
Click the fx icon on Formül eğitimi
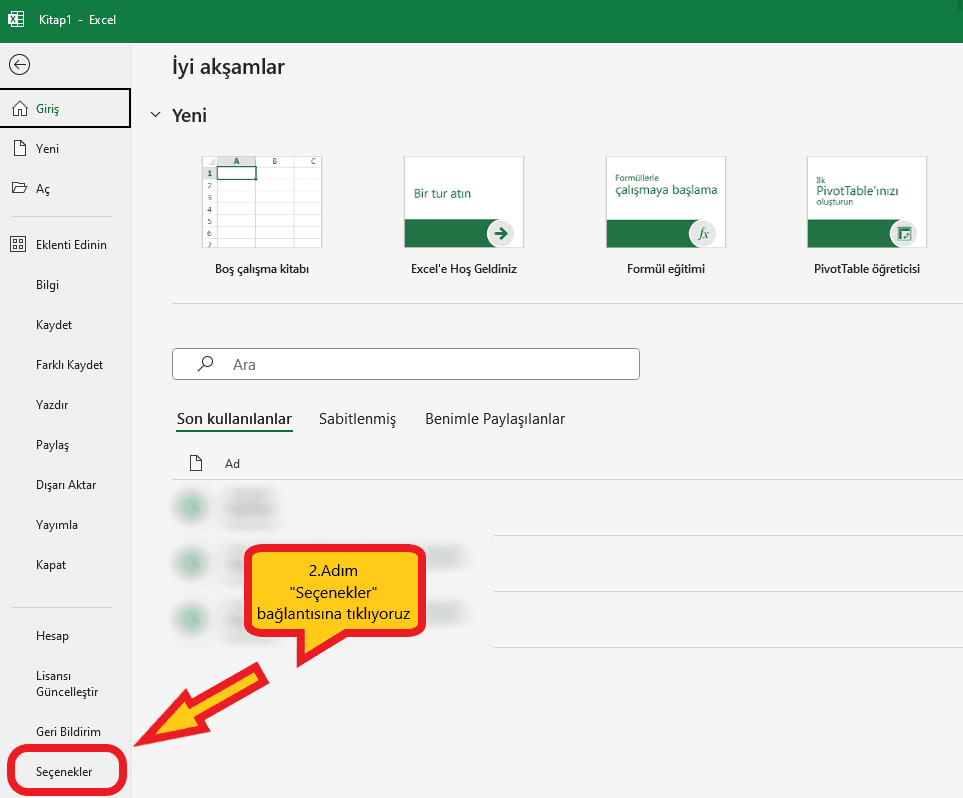coord(703,233)
